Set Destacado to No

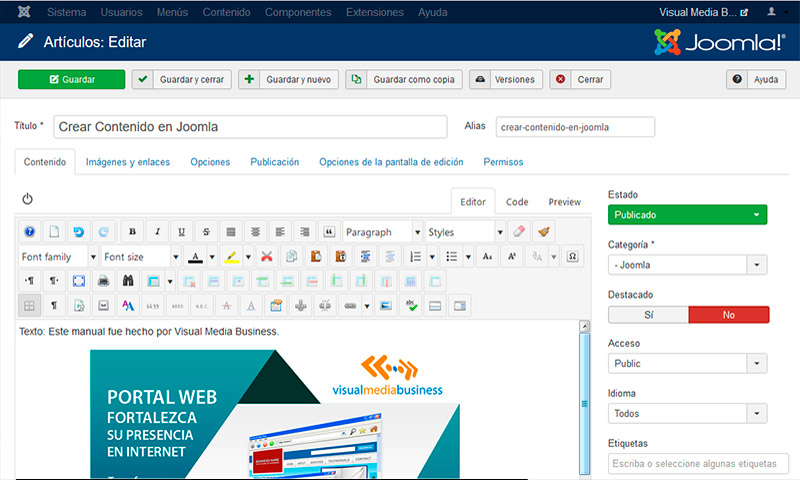(x=729, y=315)
